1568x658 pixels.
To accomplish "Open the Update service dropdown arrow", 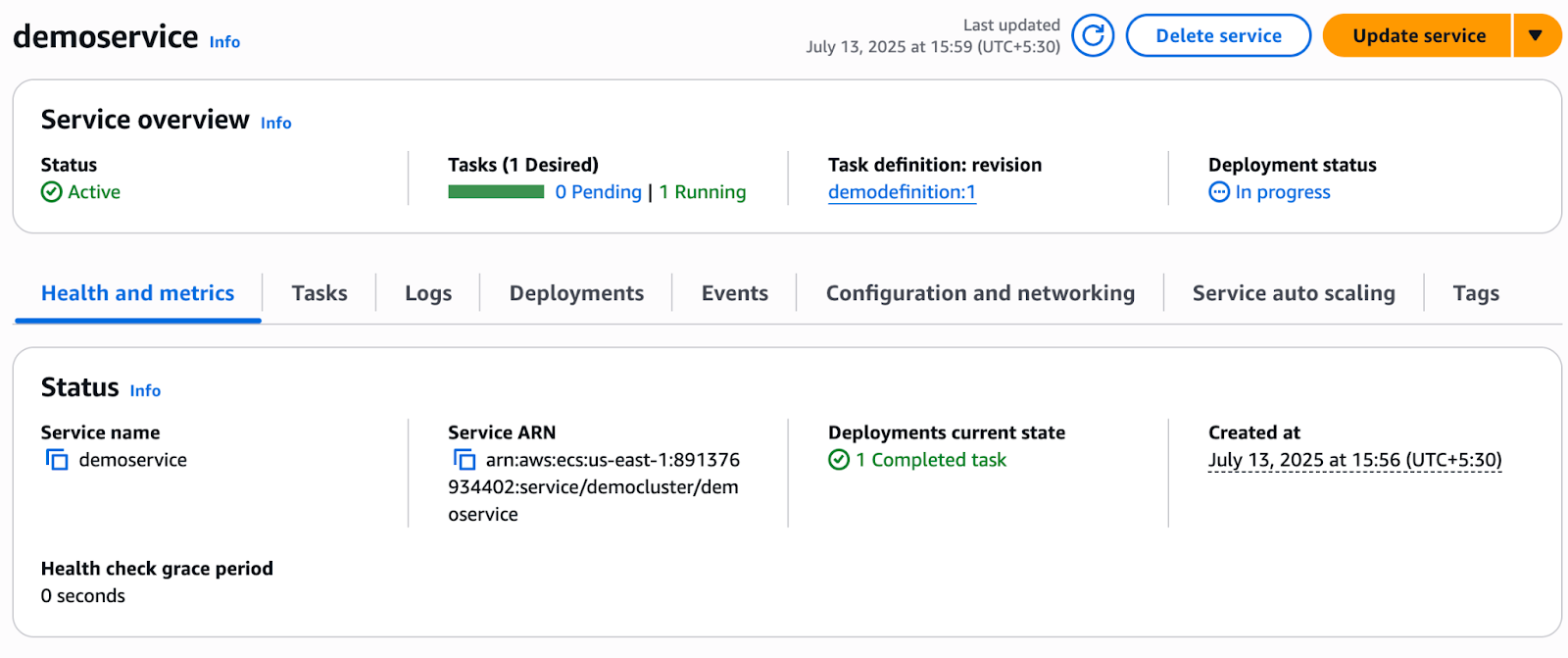I will click(1537, 35).
